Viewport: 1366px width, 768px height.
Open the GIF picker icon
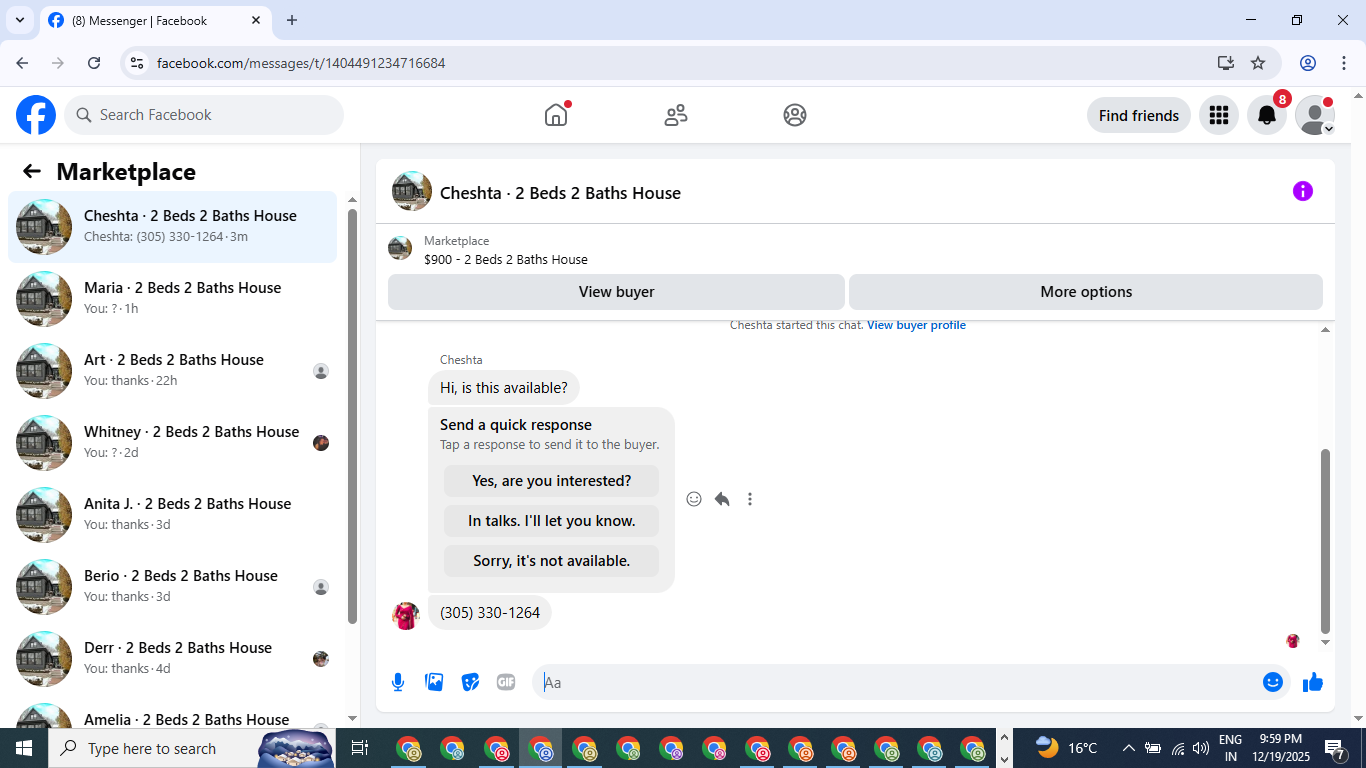click(506, 682)
